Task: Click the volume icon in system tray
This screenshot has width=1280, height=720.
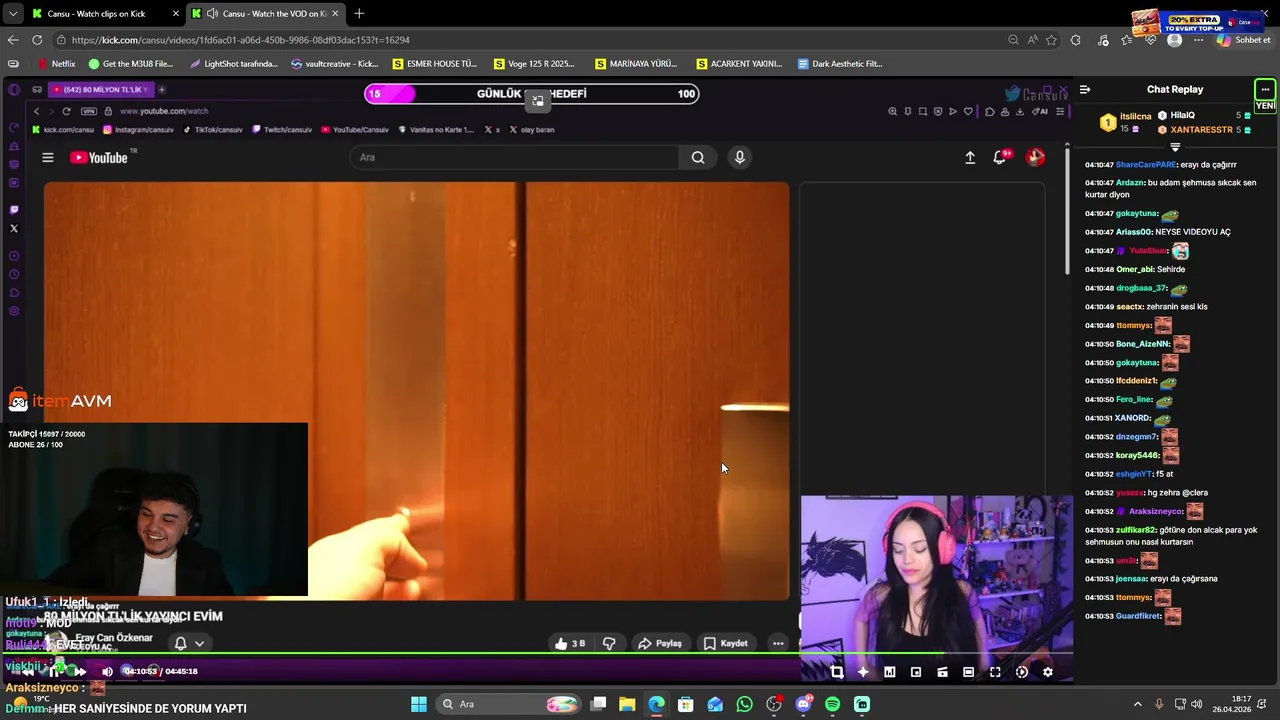Action: click(1197, 704)
